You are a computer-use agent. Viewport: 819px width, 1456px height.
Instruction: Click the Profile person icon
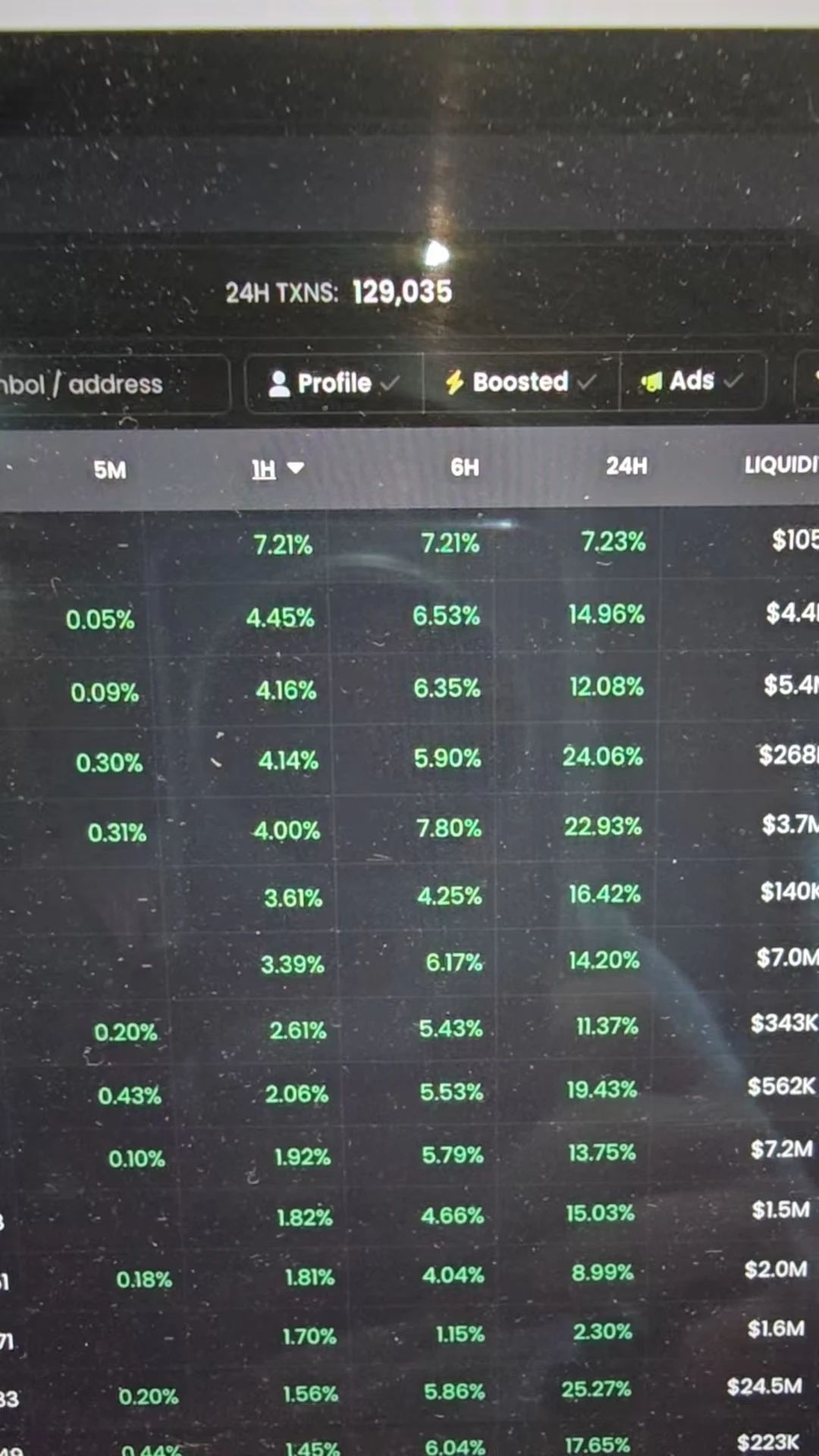coord(279,384)
